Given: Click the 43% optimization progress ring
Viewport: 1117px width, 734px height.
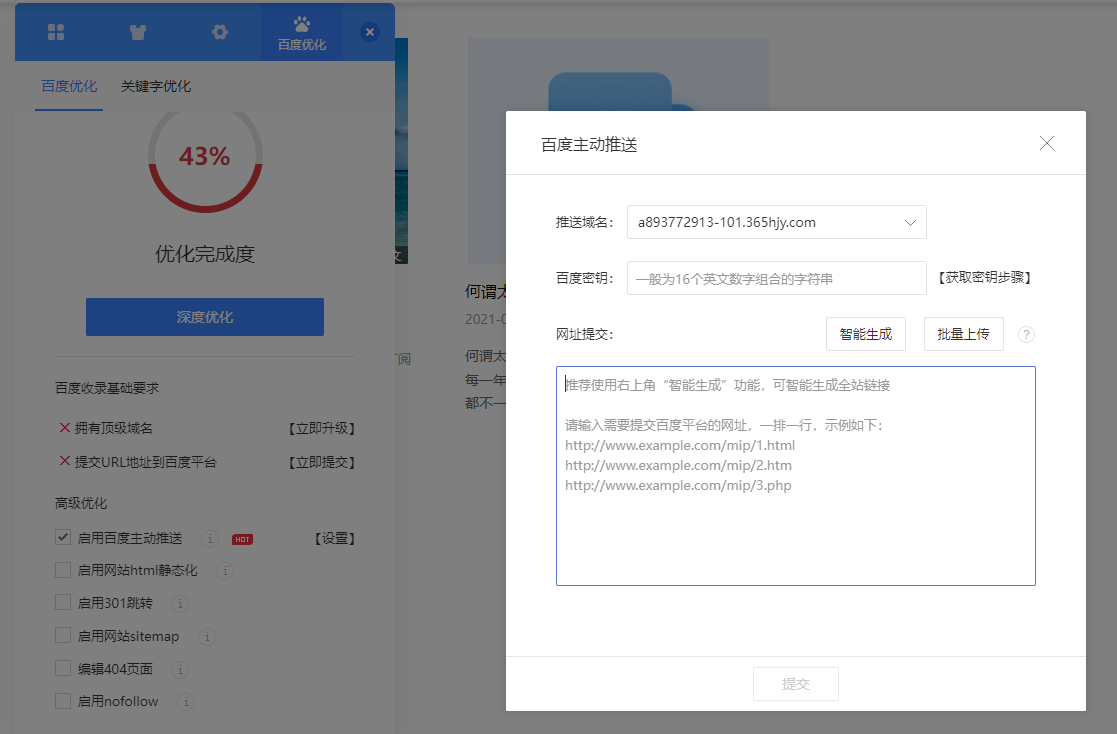Looking at the screenshot, I should [205, 157].
